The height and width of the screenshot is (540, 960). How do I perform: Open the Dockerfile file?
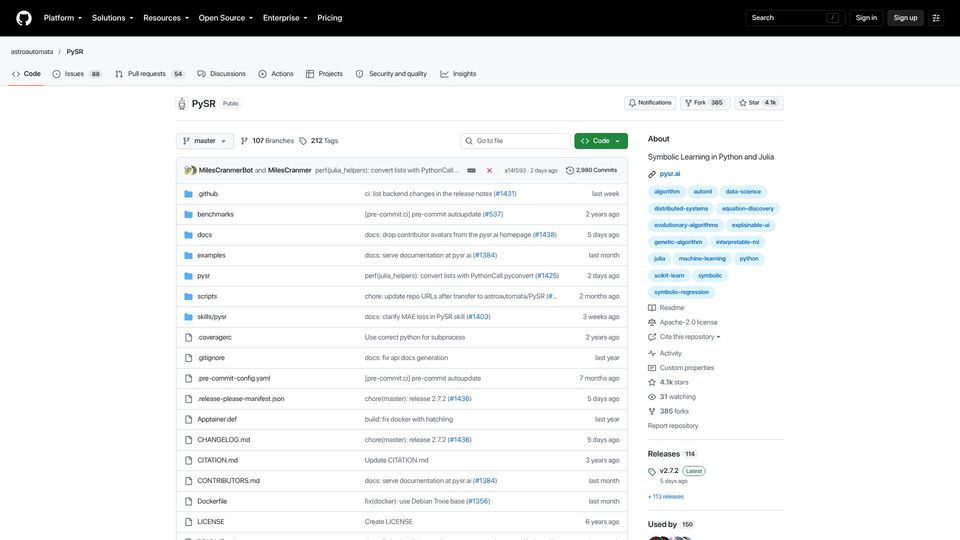pyautogui.click(x=212, y=501)
